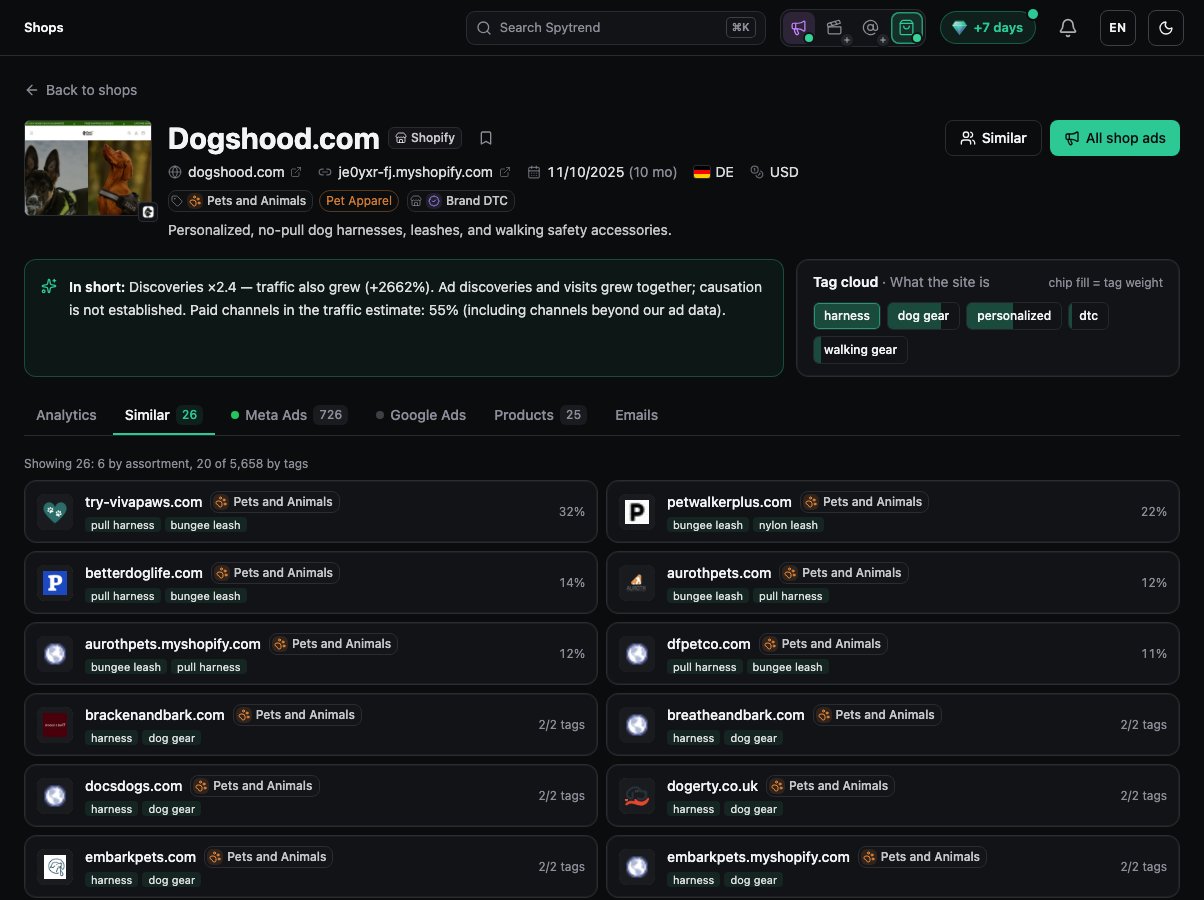Click pull harness tag on try-vivapaws.com

coord(123,525)
